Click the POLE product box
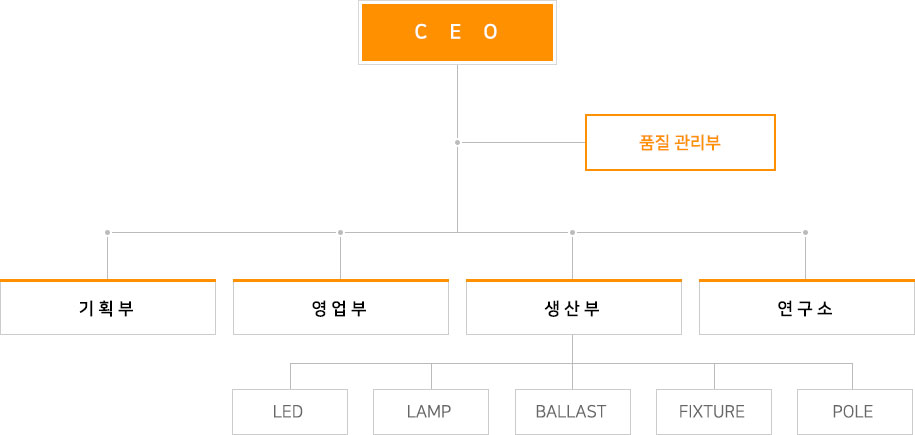The image size is (915, 435). (x=853, y=411)
